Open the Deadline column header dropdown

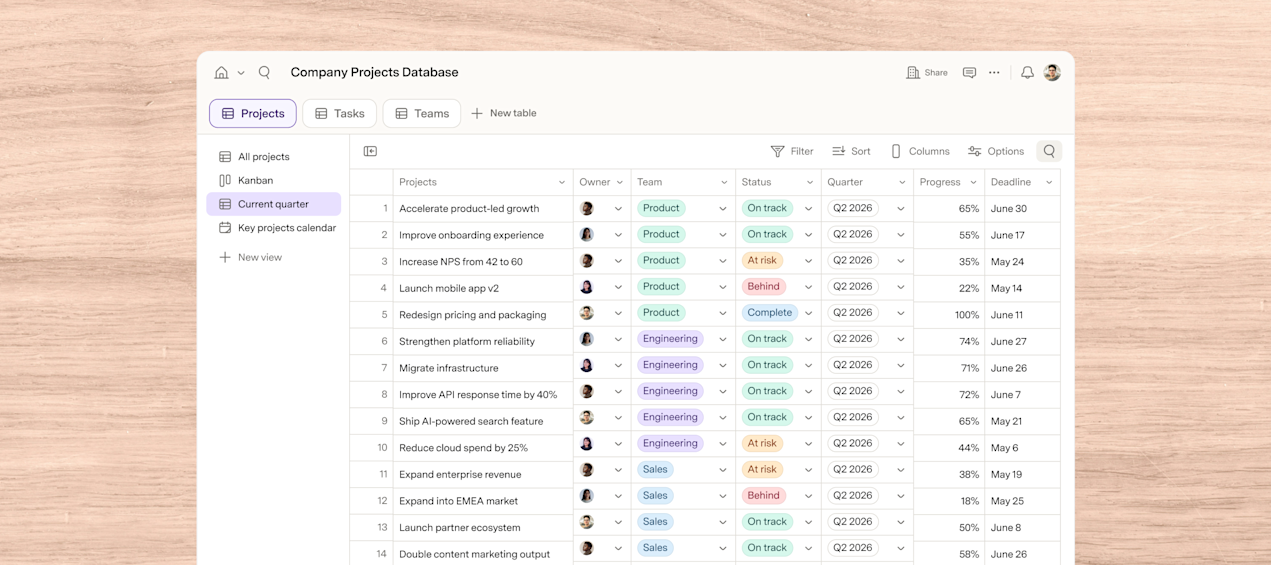pos(1049,182)
